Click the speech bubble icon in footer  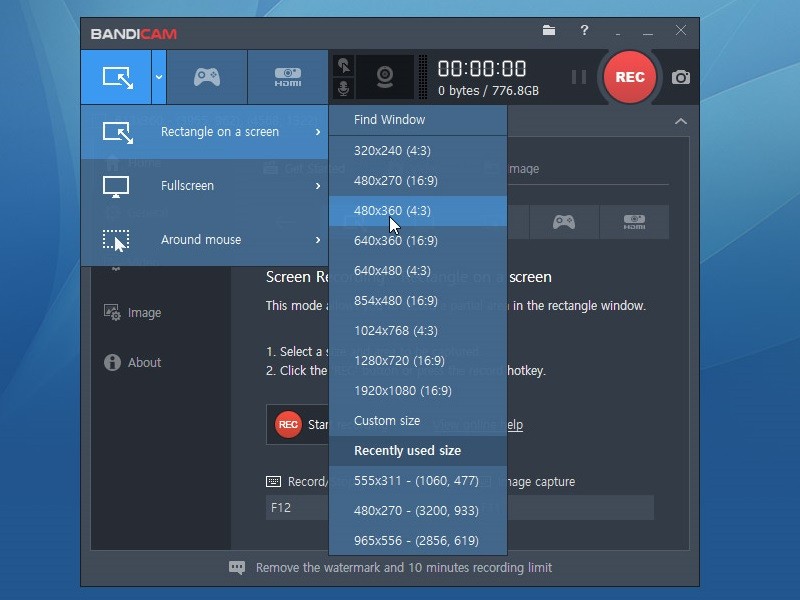[x=237, y=568]
